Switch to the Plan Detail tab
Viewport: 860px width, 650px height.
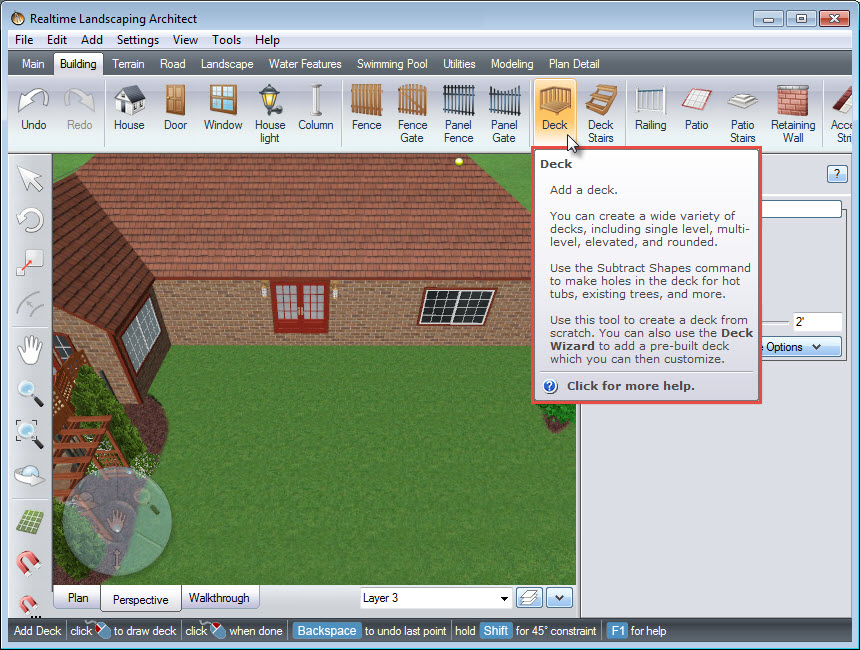(574, 64)
